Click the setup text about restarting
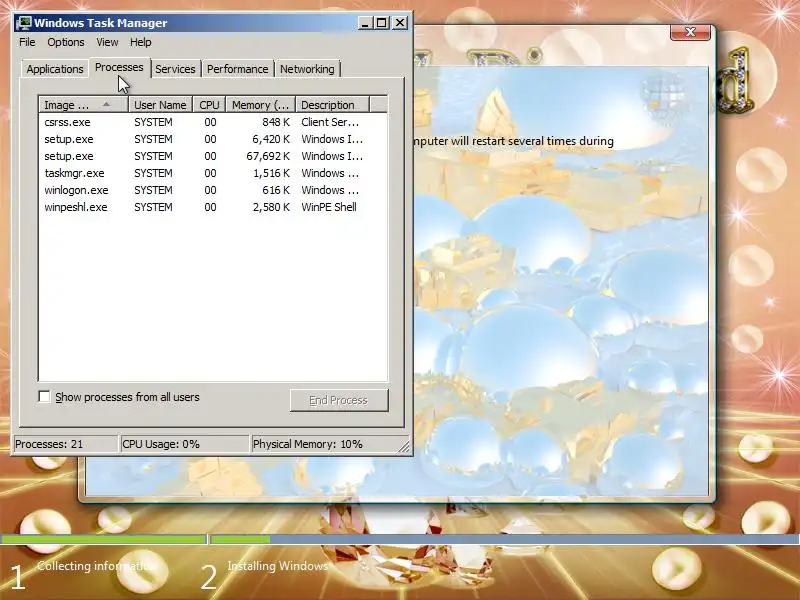This screenshot has width=800, height=600. pyautogui.click(x=514, y=141)
